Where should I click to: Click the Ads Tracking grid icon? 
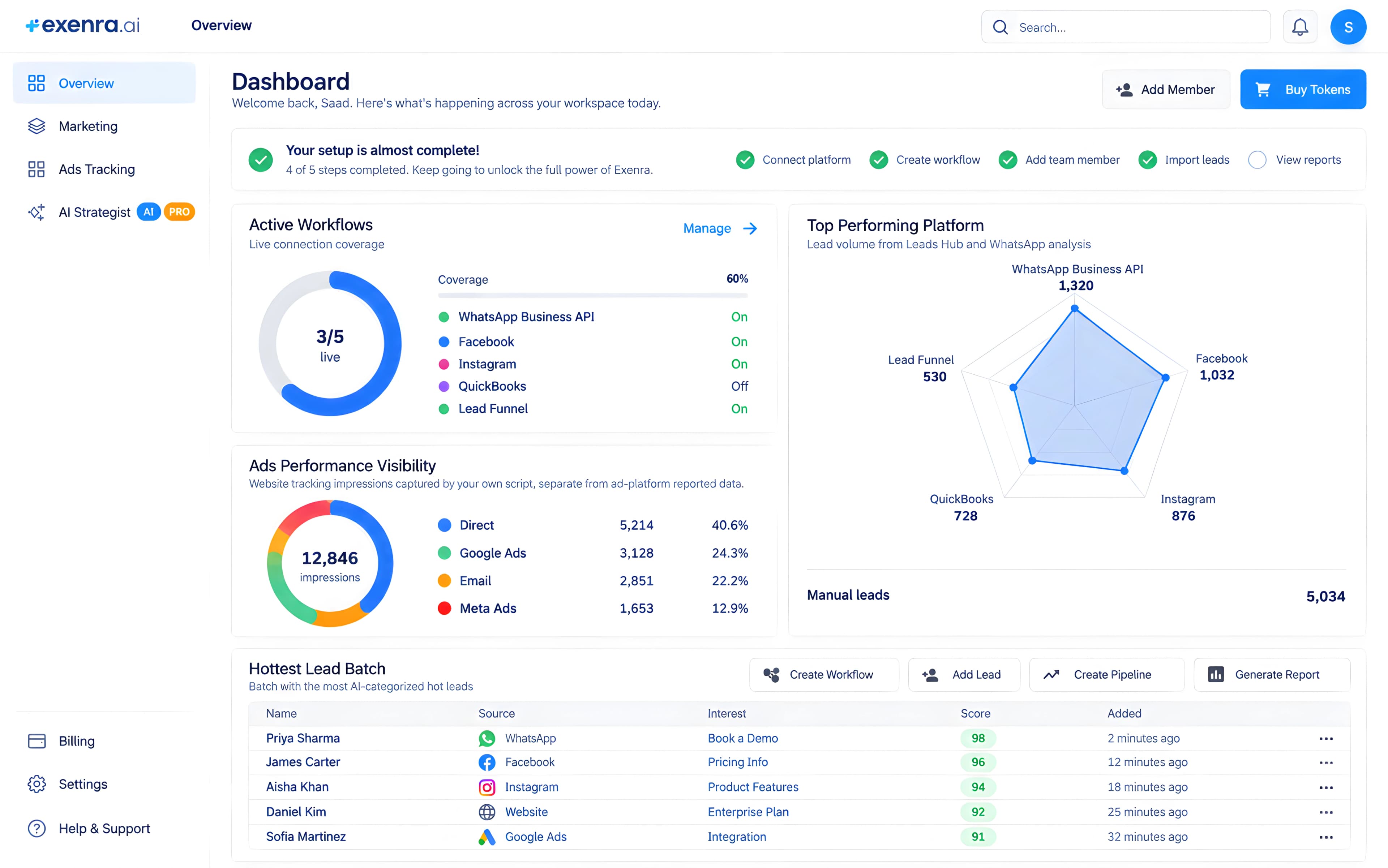pyautogui.click(x=37, y=169)
